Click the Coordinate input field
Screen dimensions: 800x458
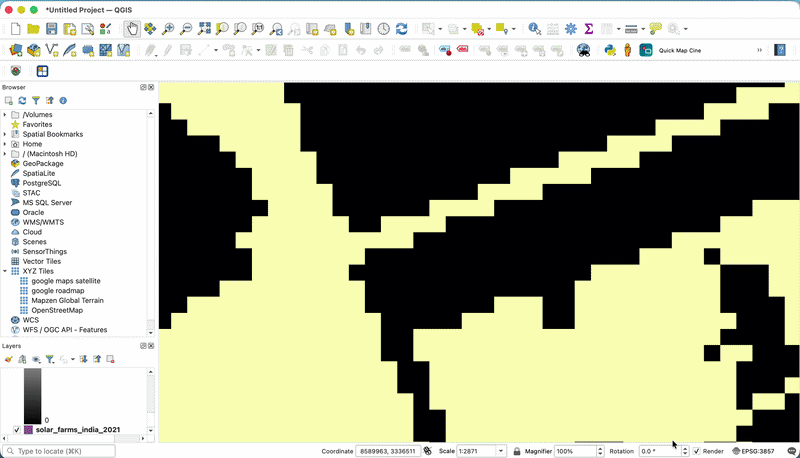[388, 451]
